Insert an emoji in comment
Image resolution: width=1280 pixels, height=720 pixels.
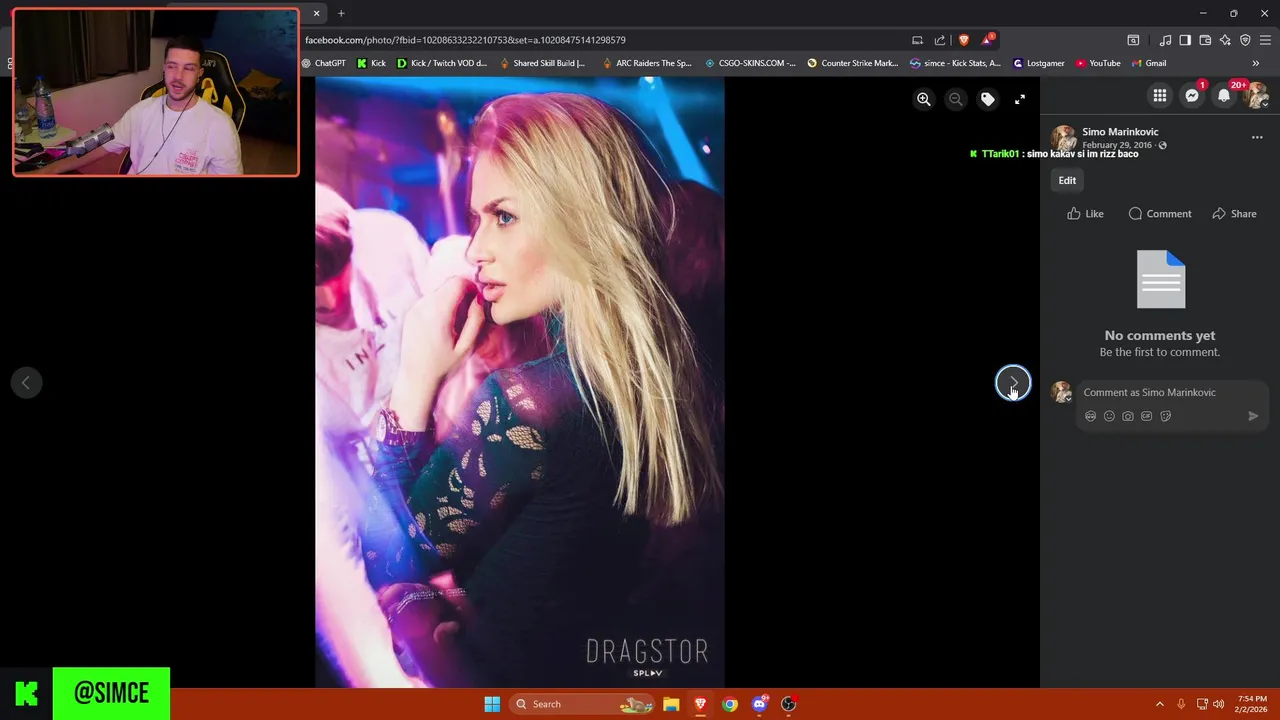click(1109, 416)
